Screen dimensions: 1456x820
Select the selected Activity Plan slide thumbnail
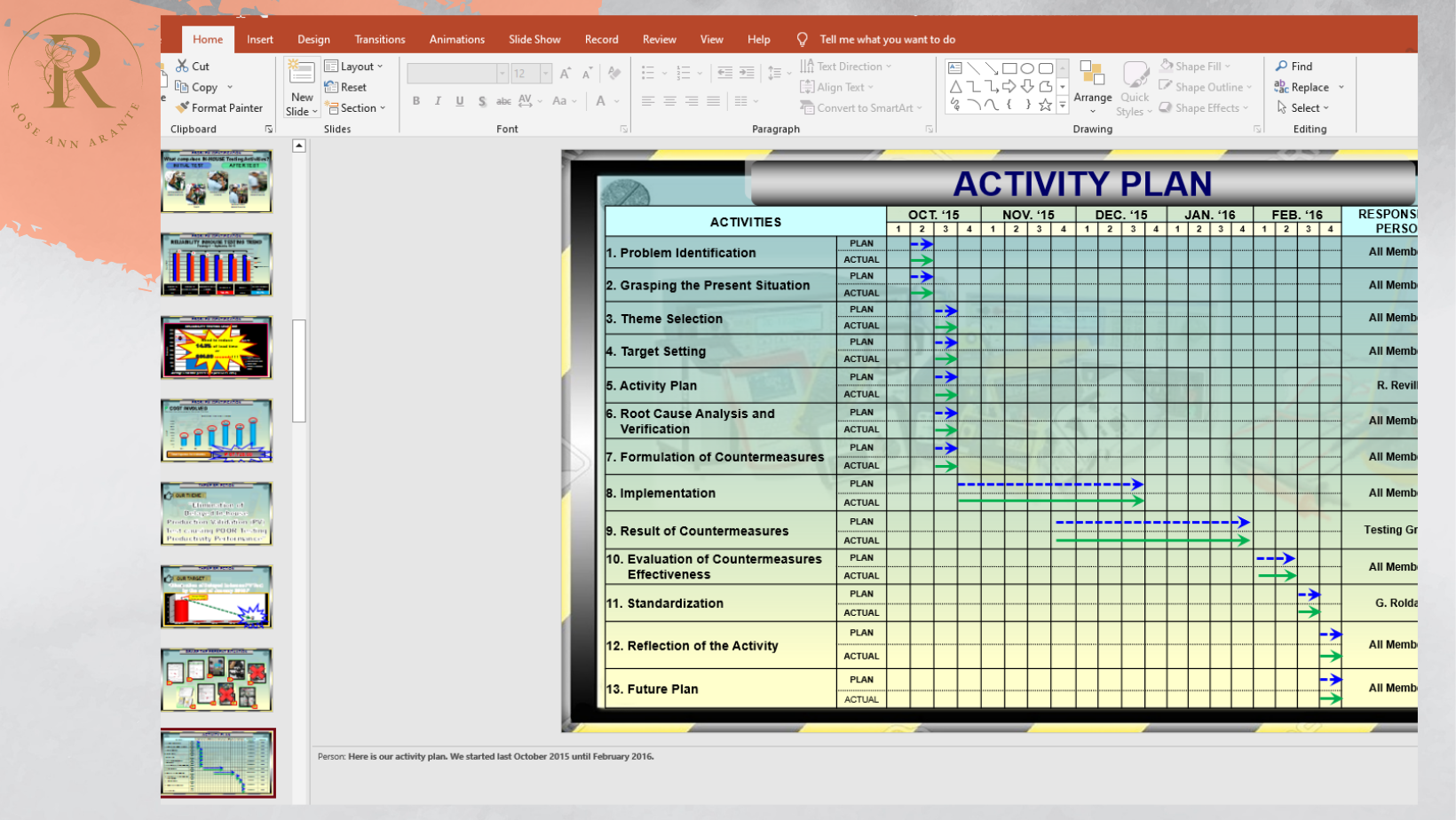point(218,763)
